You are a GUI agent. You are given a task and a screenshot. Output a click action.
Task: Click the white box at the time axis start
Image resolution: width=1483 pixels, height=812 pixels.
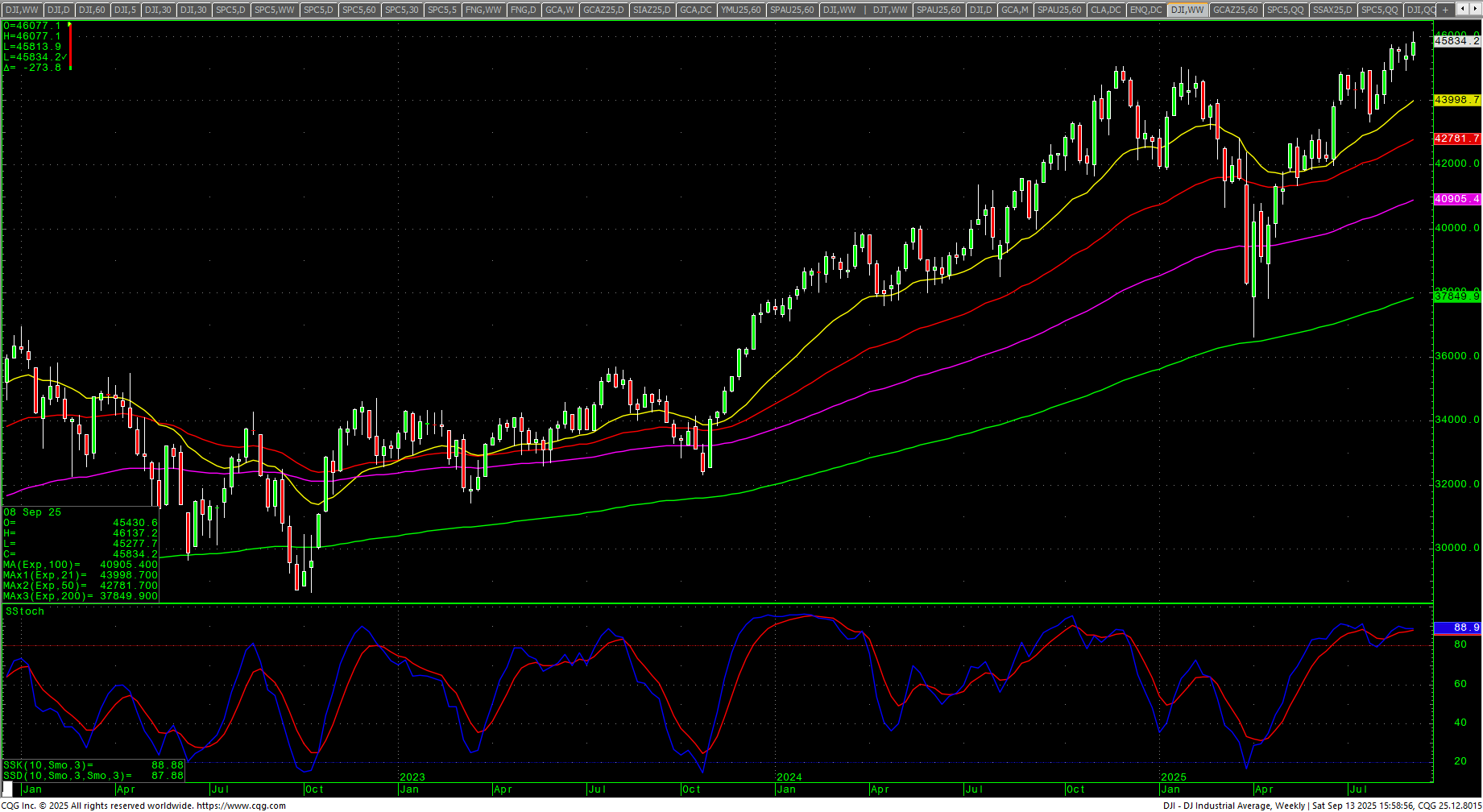(x=8, y=789)
